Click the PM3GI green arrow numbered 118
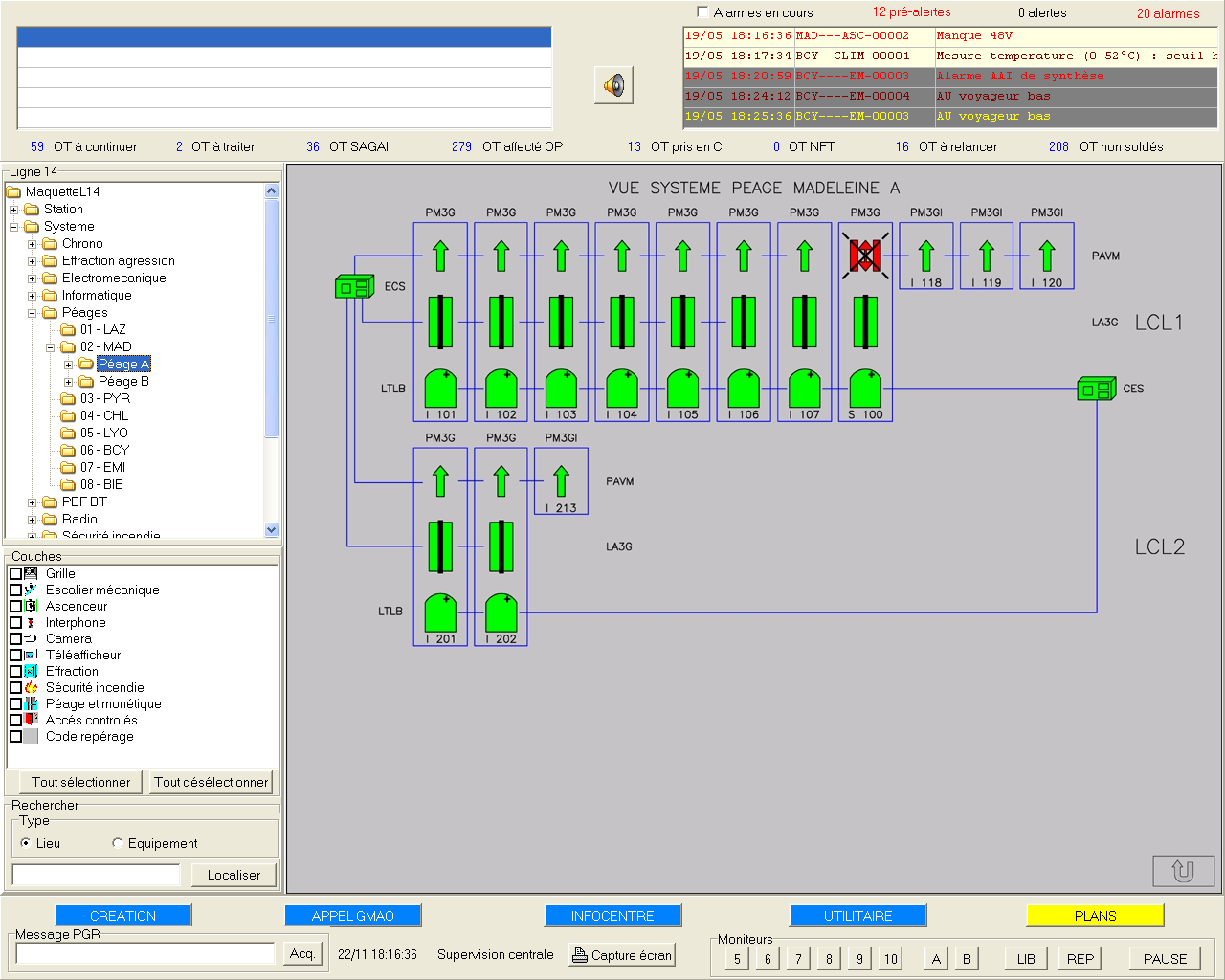Viewport: 1225px width, 980px height. [x=925, y=256]
